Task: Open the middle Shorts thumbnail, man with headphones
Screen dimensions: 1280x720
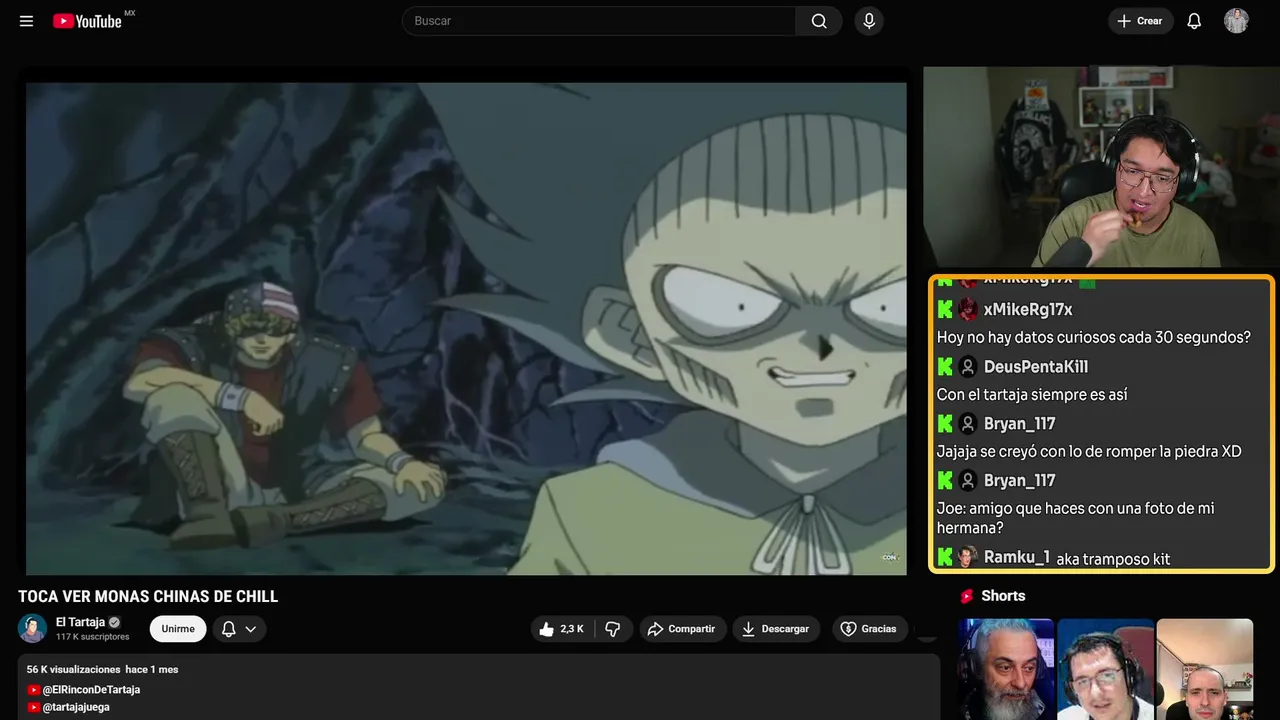Action: click(1105, 669)
